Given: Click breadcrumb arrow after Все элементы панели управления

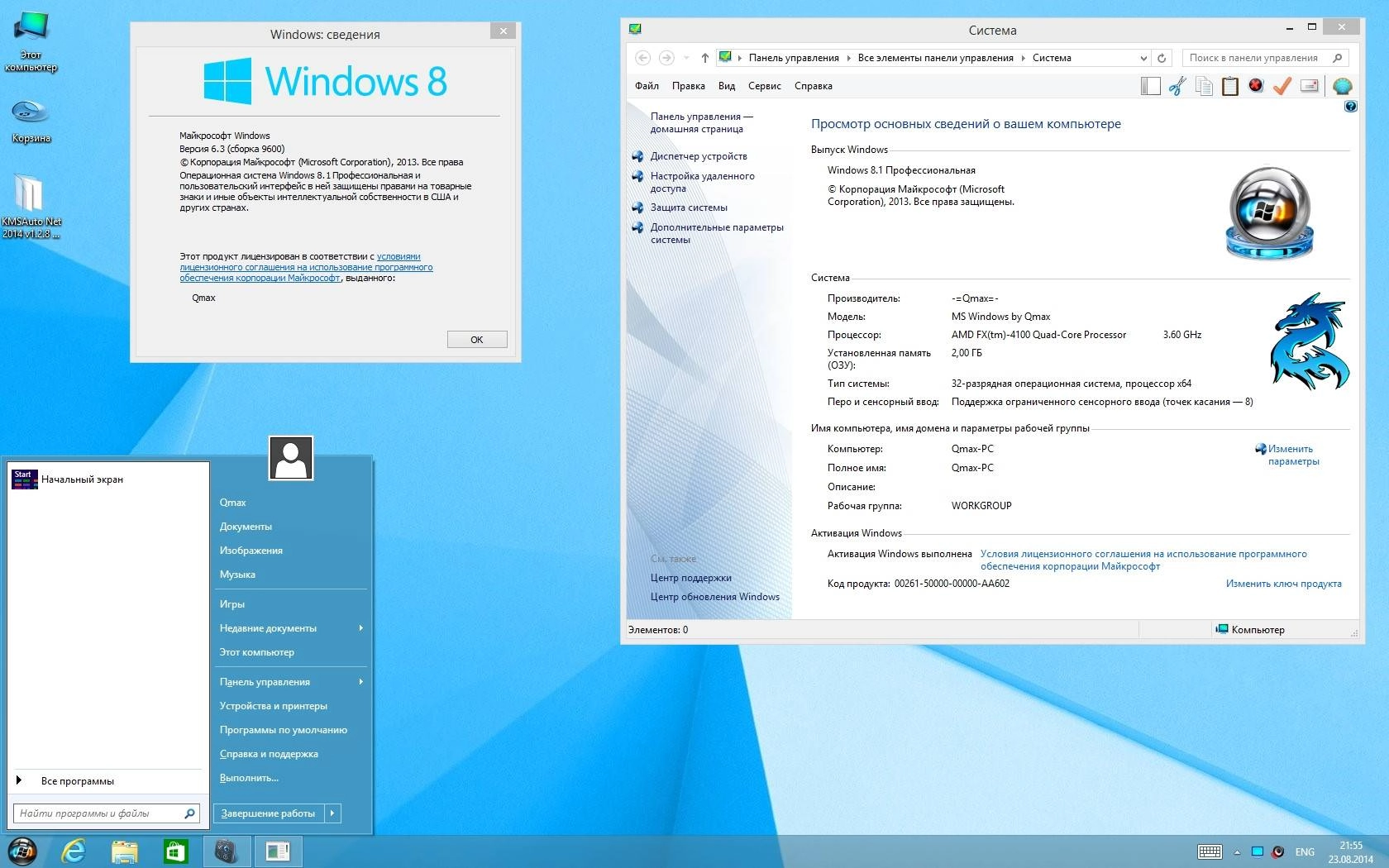Looking at the screenshot, I should pos(1023,58).
